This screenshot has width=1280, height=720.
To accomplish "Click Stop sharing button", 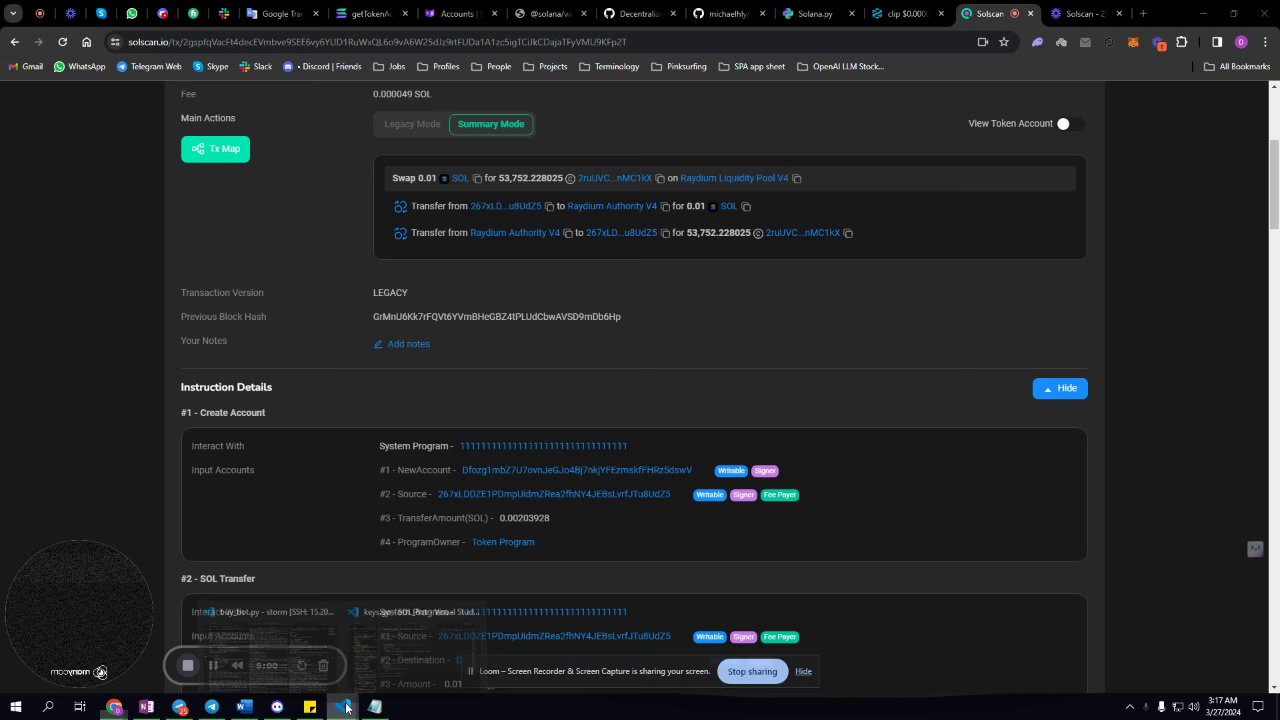I will pos(752,672).
